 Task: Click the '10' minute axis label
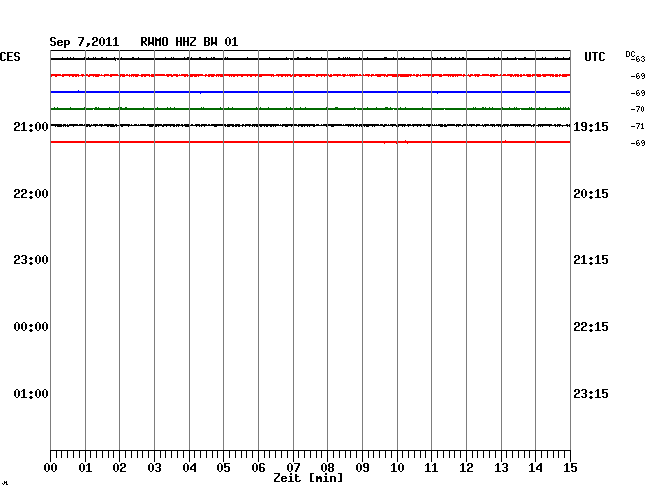(397, 467)
